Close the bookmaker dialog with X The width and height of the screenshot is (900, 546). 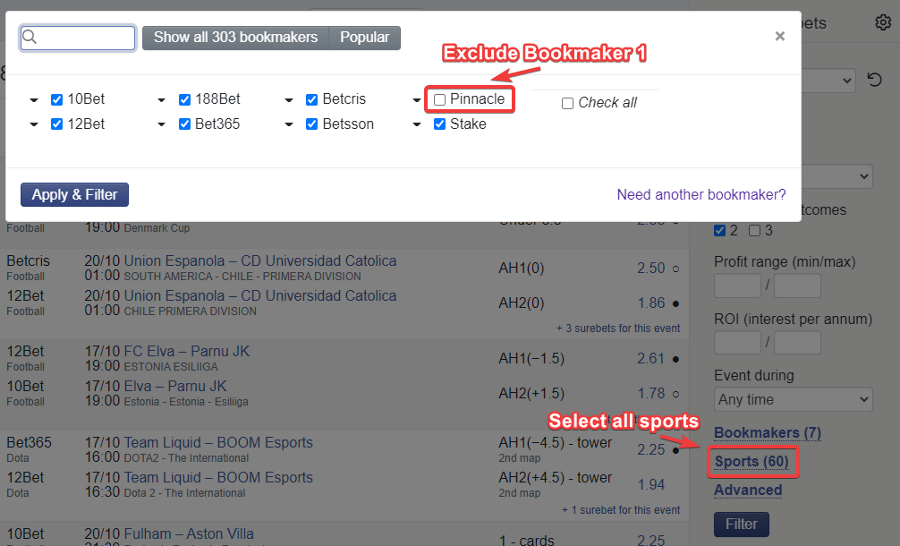[779, 36]
